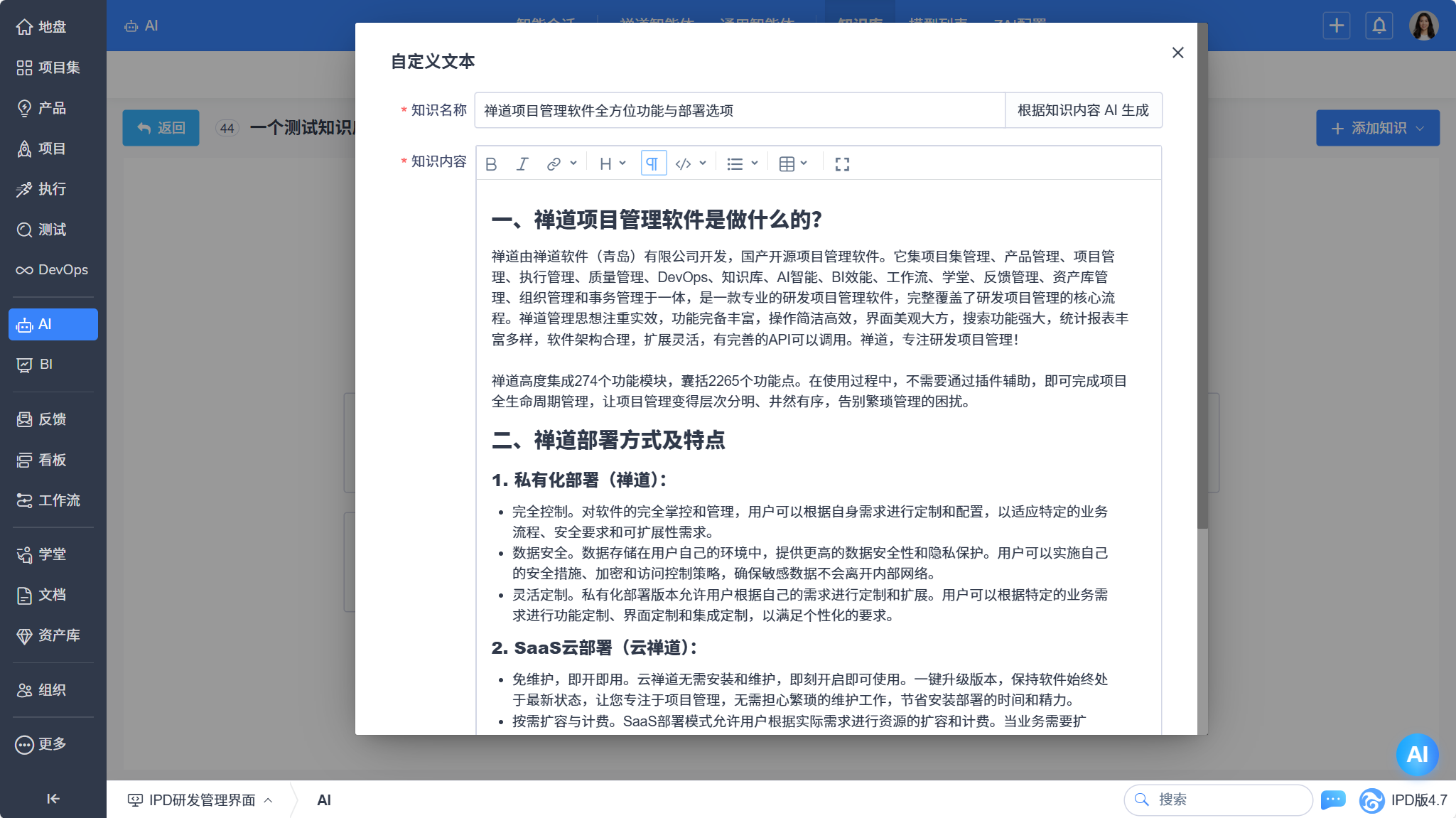This screenshot has height=818, width=1456.
Task: Toggle bold formatting in editor toolbar
Action: point(491,164)
